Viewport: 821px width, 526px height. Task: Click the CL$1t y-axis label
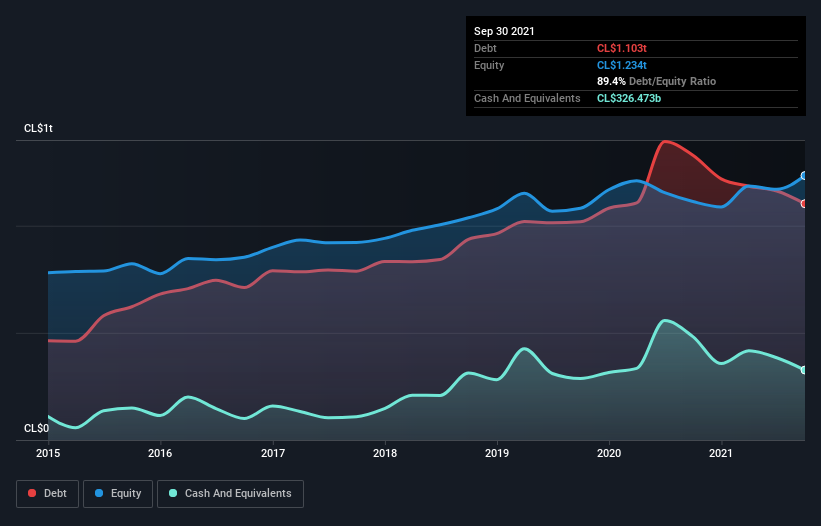tap(38, 129)
